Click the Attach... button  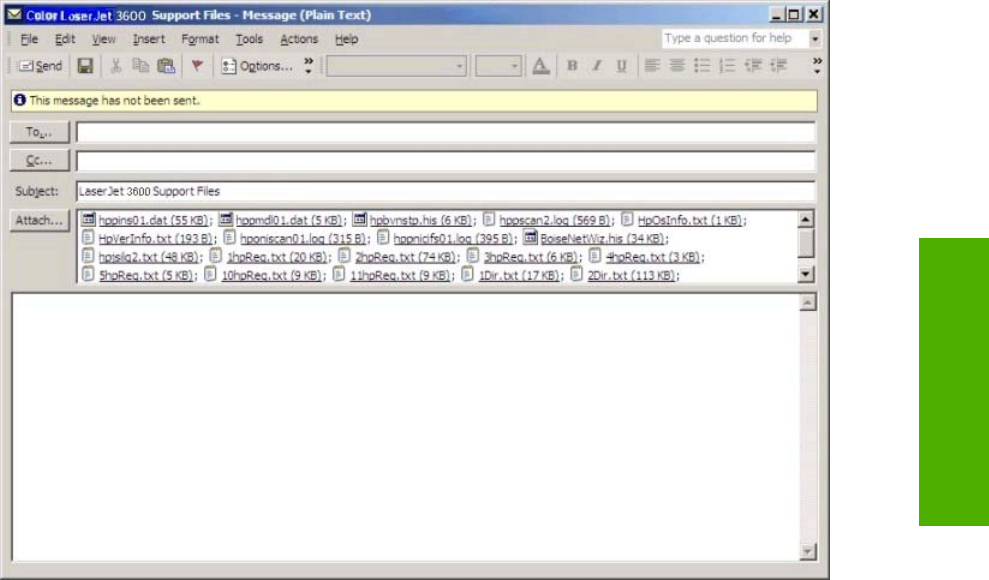click(39, 220)
